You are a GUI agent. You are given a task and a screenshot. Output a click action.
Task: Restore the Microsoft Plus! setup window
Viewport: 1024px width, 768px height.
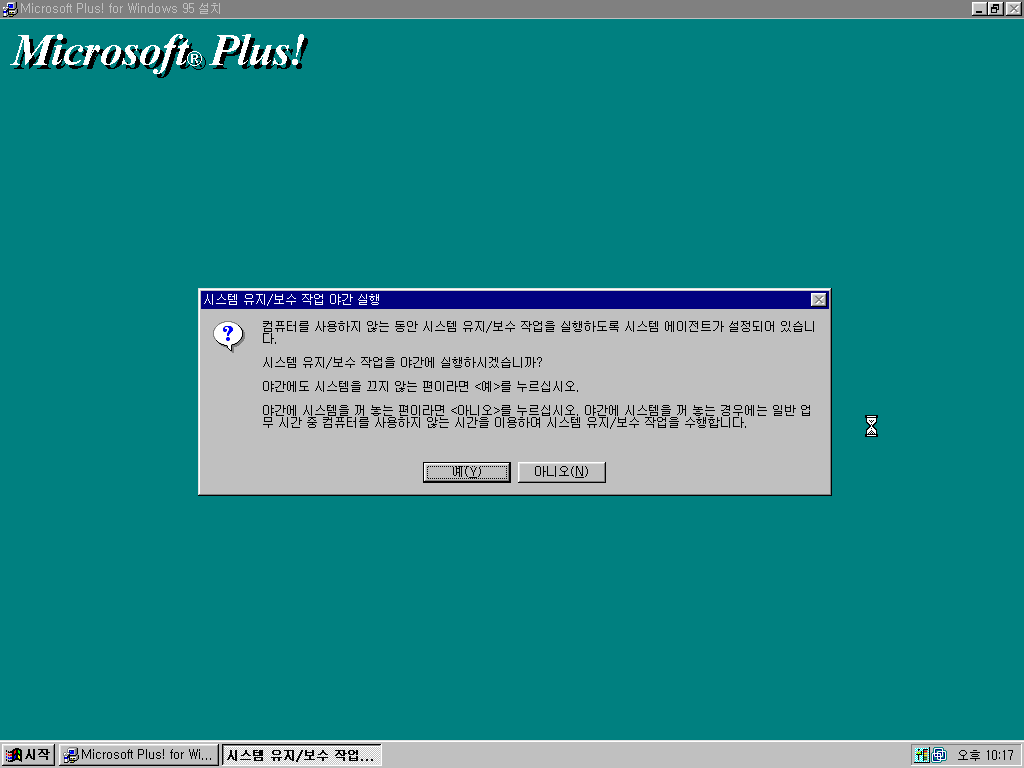click(995, 8)
